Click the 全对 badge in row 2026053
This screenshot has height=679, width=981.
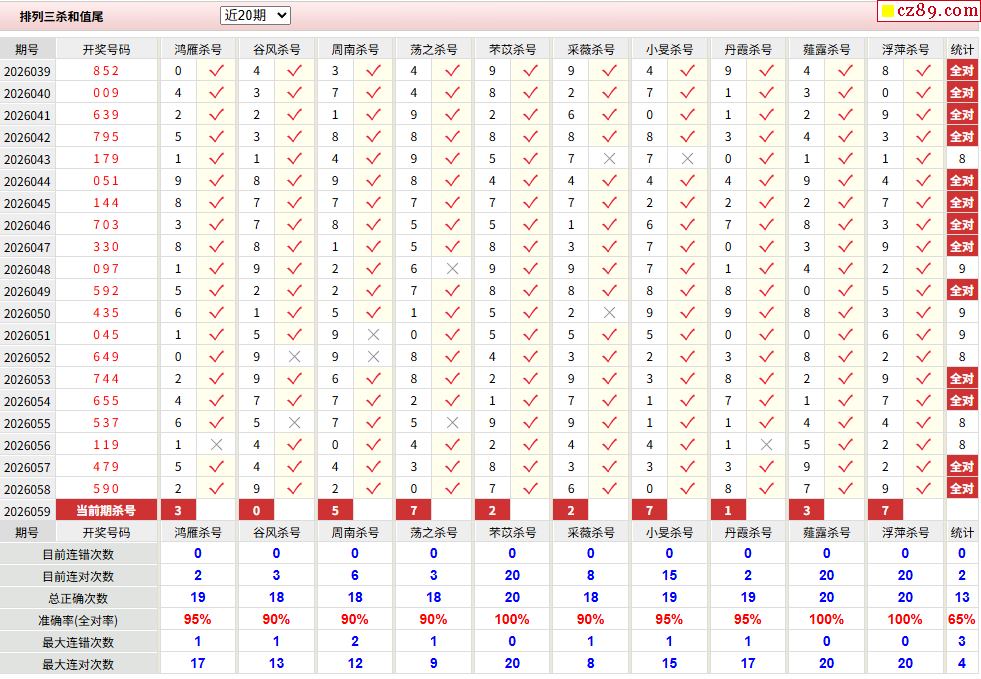point(962,379)
